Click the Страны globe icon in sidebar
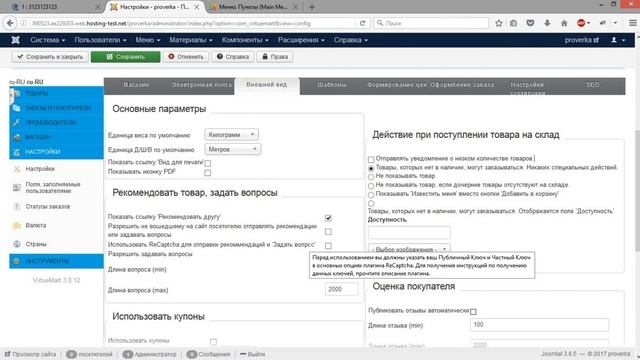The width and height of the screenshot is (640, 360). pos(17,244)
